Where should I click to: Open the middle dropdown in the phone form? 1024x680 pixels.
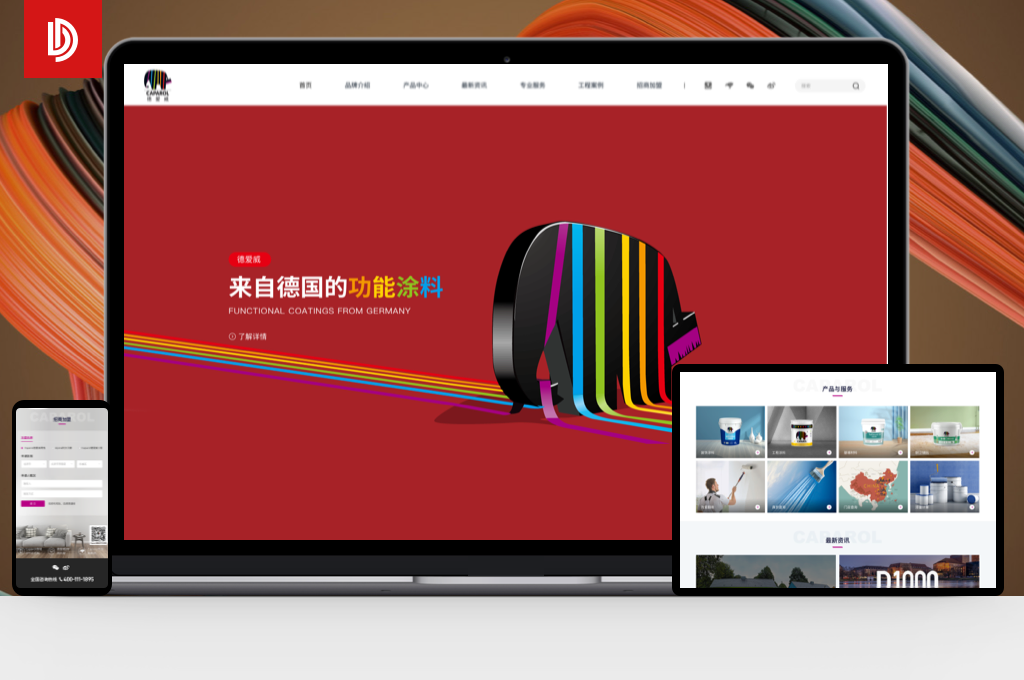click(61, 464)
